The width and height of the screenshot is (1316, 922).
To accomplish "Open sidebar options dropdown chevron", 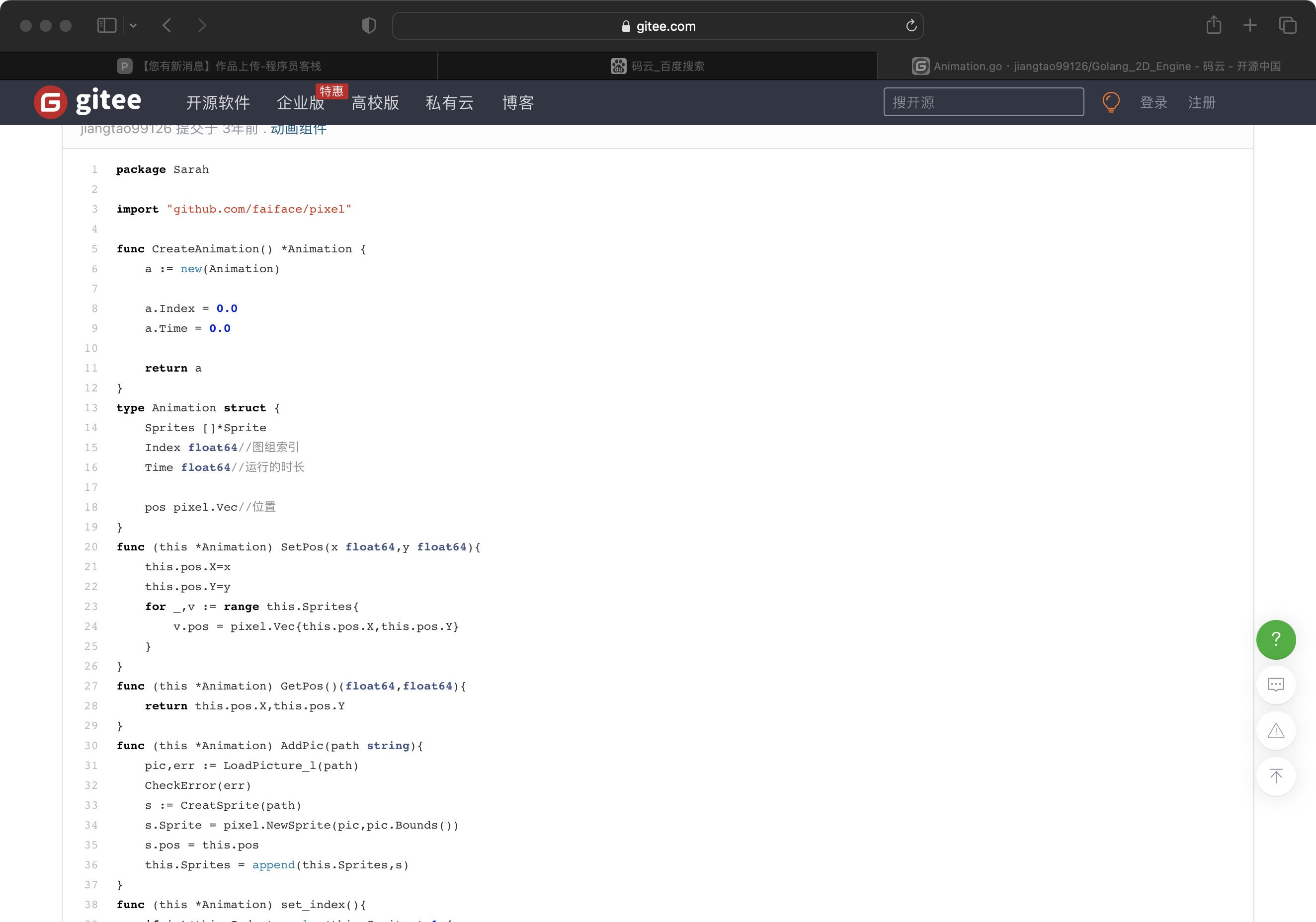I will click(133, 26).
